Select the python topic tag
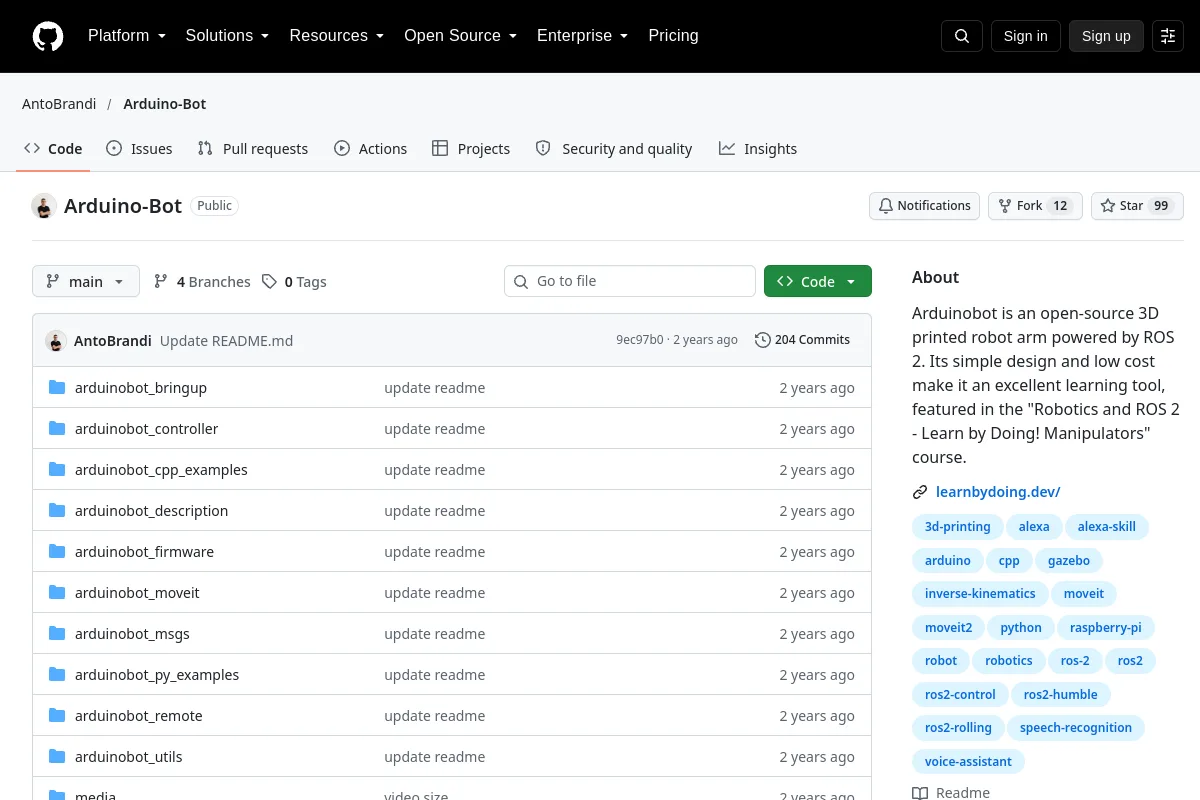The image size is (1200, 800). pyautogui.click(x=1021, y=628)
